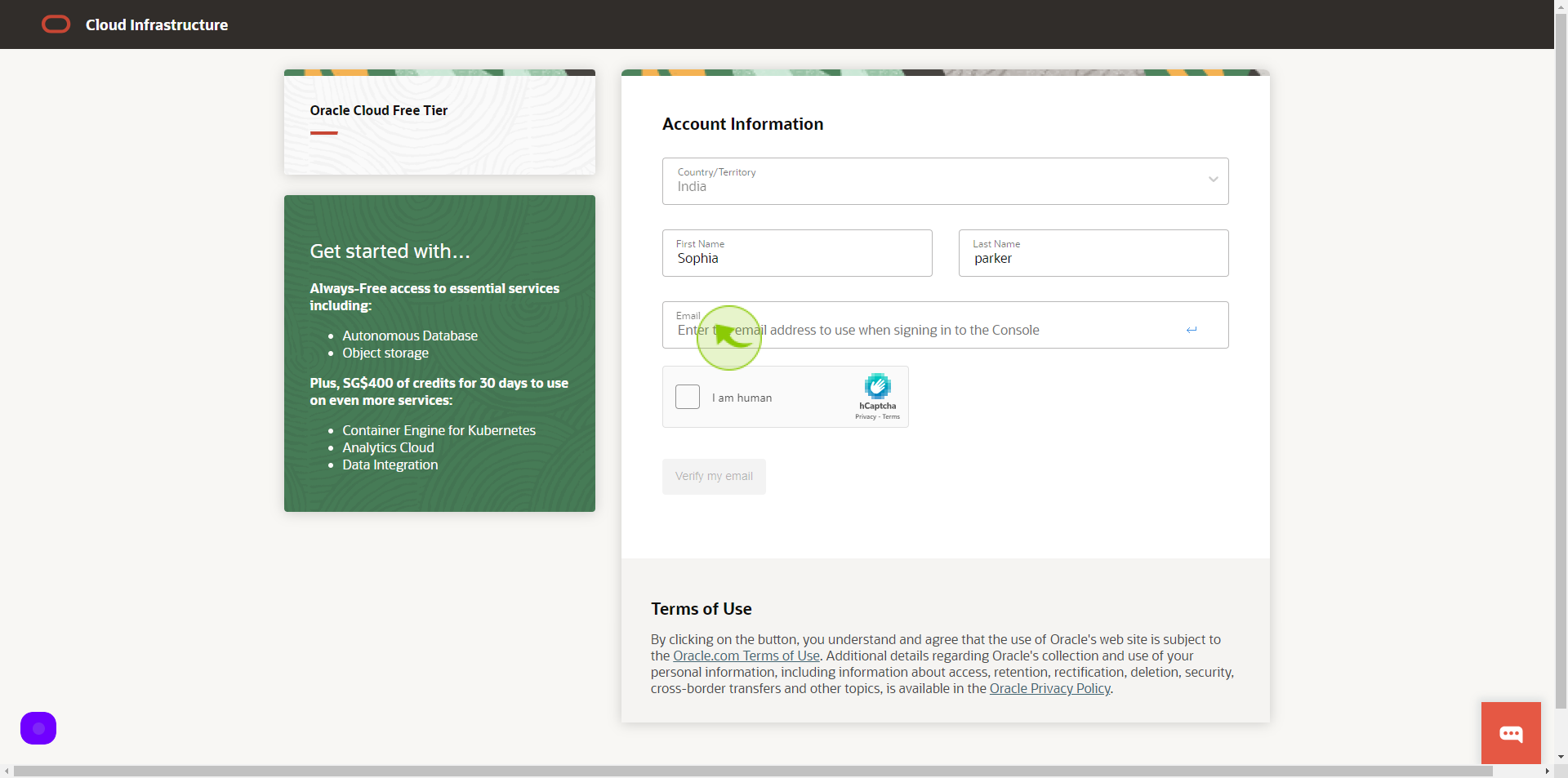
Task: Open the red chat support icon
Action: coord(1511,733)
